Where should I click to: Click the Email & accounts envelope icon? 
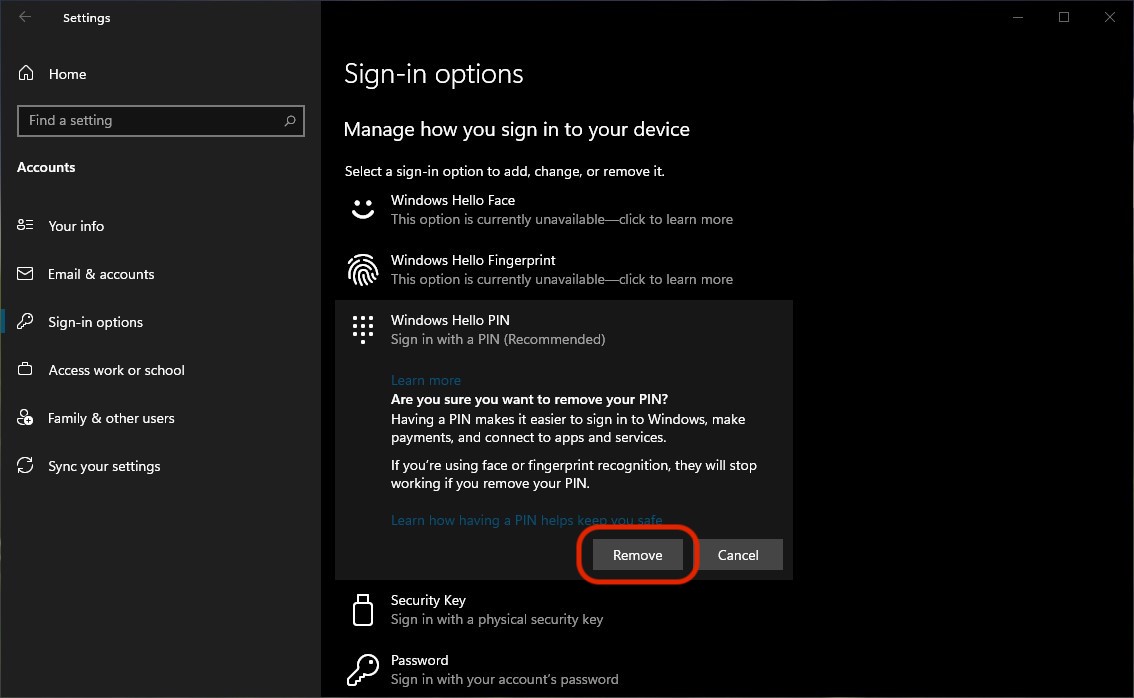[x=25, y=273]
